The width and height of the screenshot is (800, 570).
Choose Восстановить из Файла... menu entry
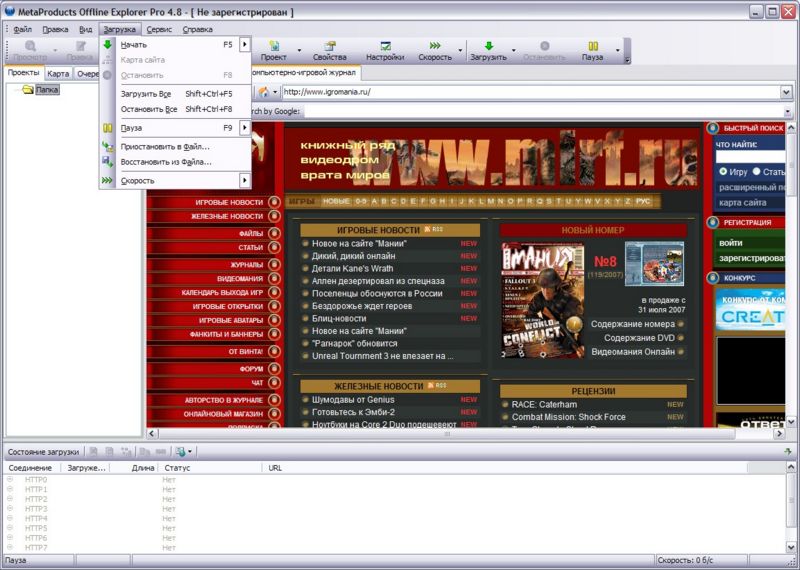click(176, 162)
